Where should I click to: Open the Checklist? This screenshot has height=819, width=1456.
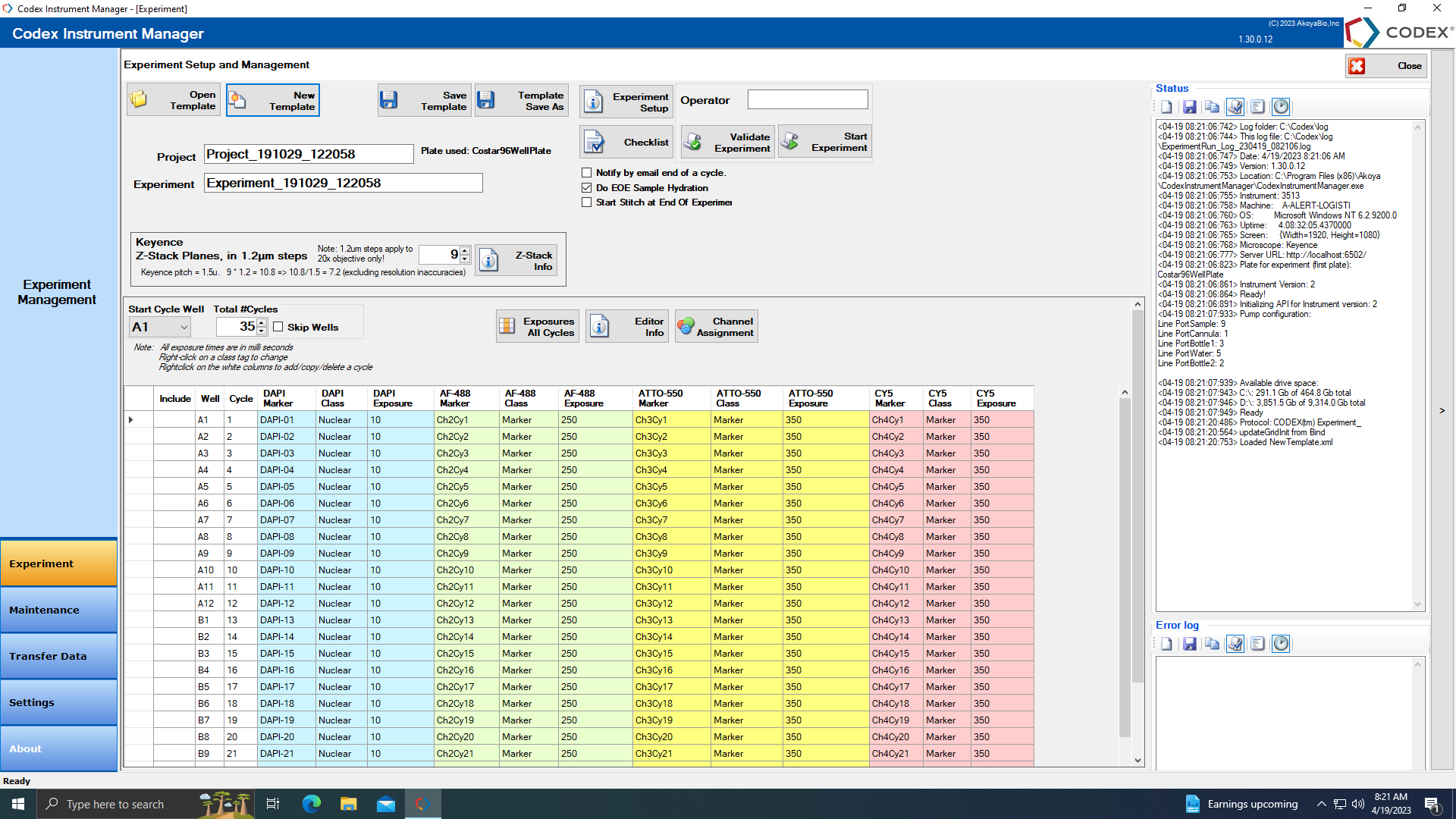coord(626,143)
